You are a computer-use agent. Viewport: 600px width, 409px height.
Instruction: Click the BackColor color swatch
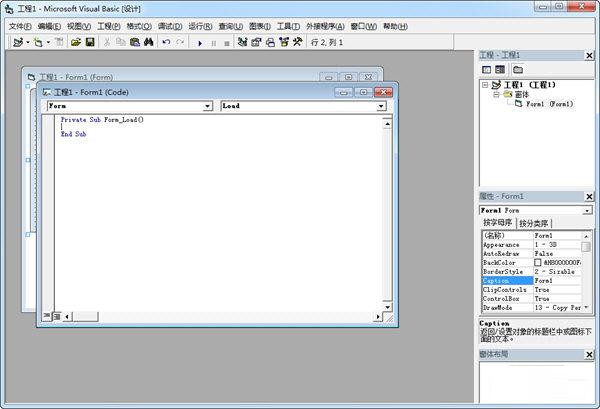(x=538, y=262)
